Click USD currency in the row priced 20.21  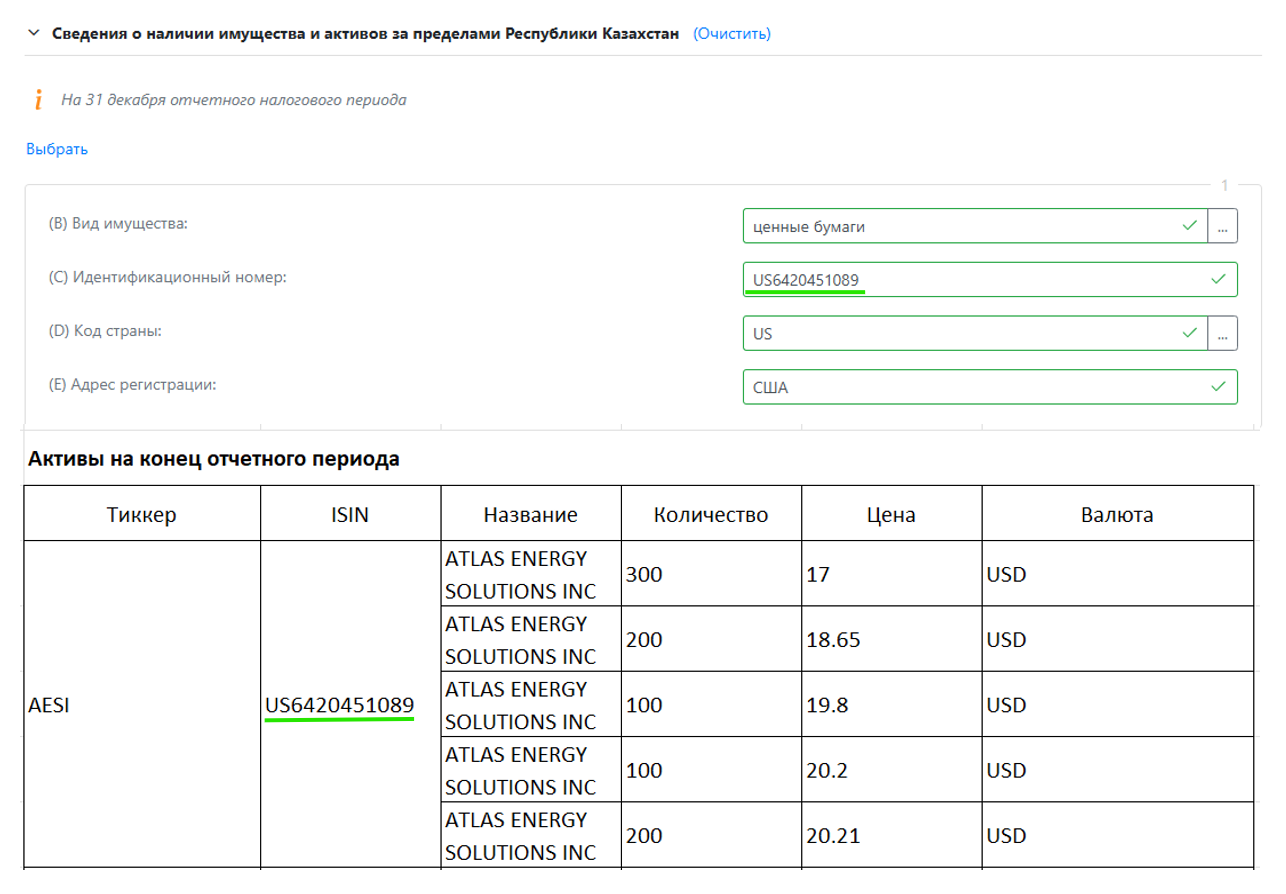tap(1117, 834)
